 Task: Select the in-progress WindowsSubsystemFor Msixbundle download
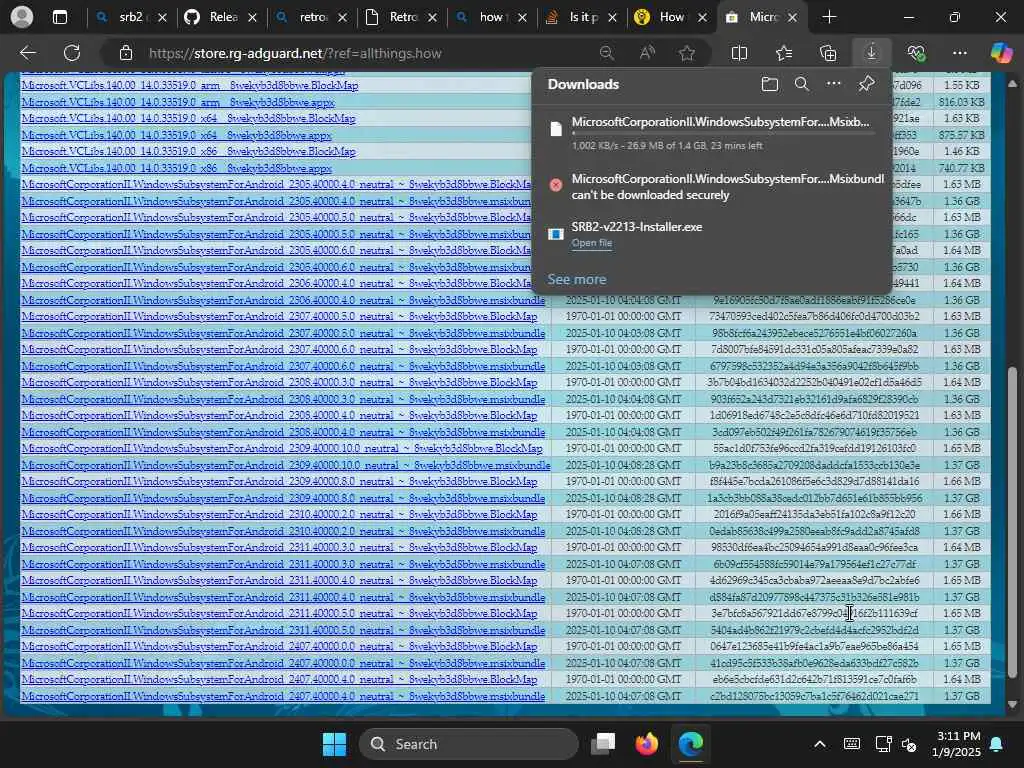(x=712, y=133)
